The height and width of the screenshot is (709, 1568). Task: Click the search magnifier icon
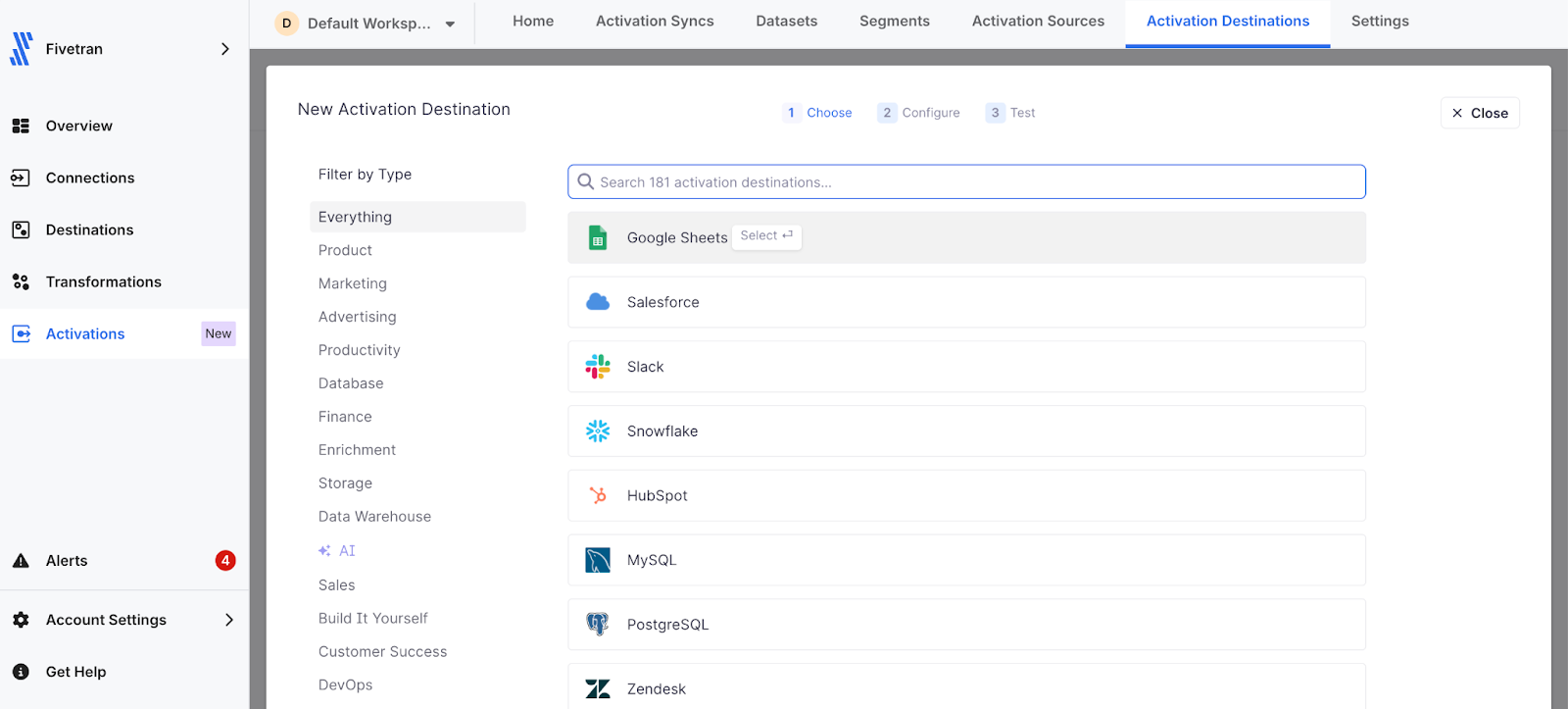tap(586, 181)
